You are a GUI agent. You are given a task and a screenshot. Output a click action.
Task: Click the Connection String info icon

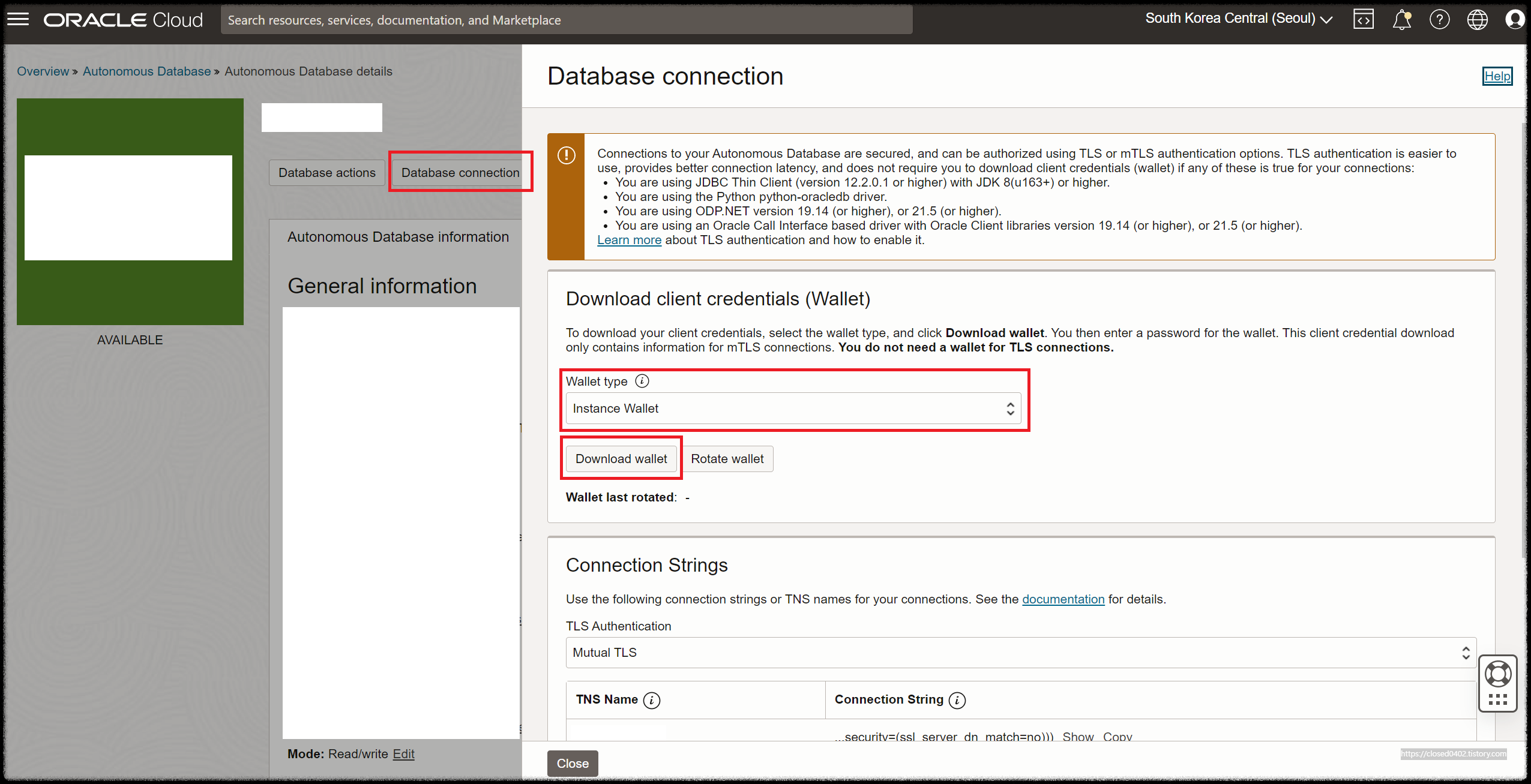pyautogui.click(x=957, y=700)
